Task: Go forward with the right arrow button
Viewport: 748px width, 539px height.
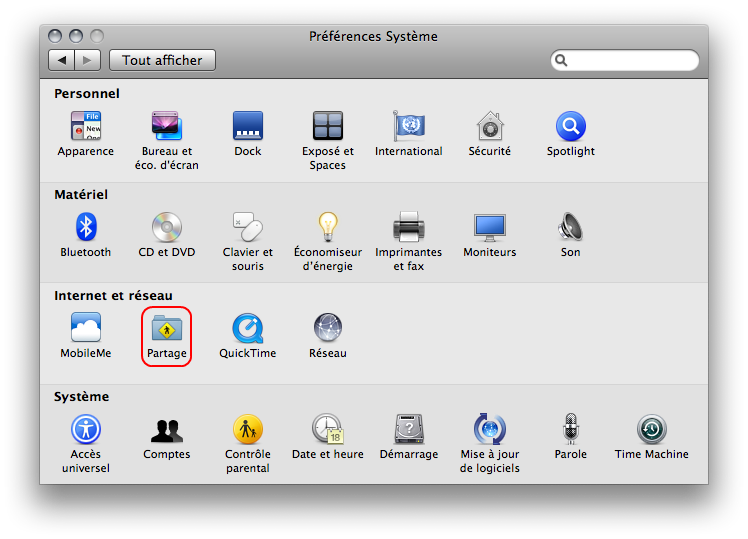Action: [87, 60]
